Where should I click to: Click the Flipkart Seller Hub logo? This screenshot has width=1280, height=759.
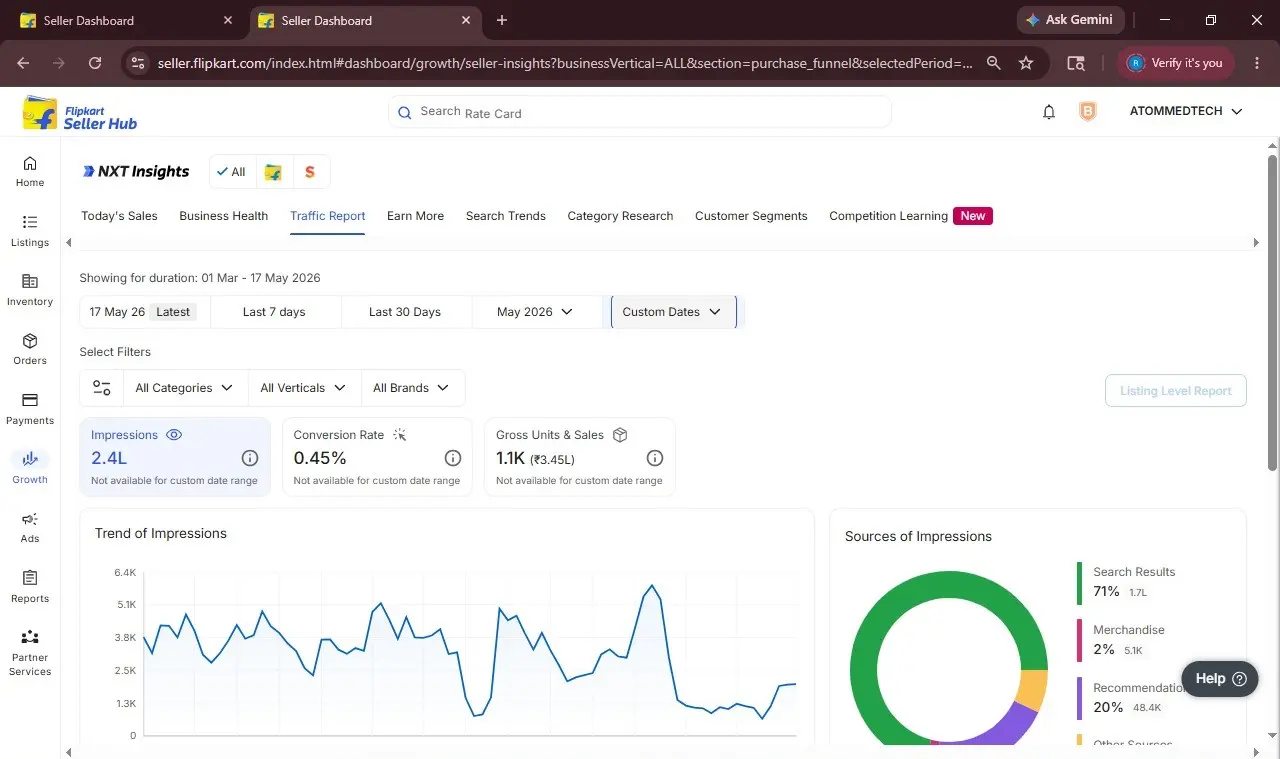click(x=80, y=113)
